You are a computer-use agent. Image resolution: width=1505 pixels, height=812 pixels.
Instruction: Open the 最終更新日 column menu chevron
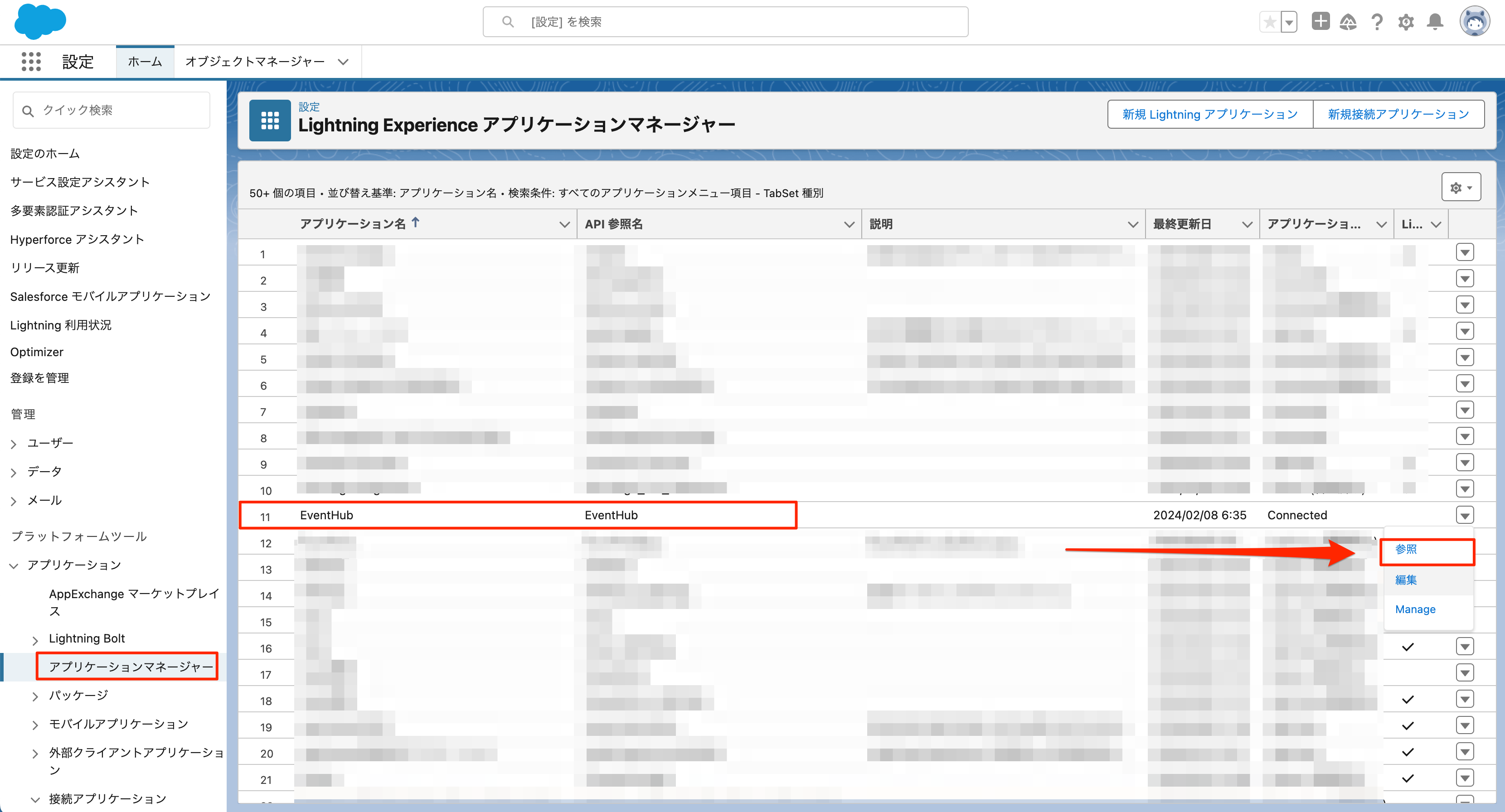click(1247, 224)
